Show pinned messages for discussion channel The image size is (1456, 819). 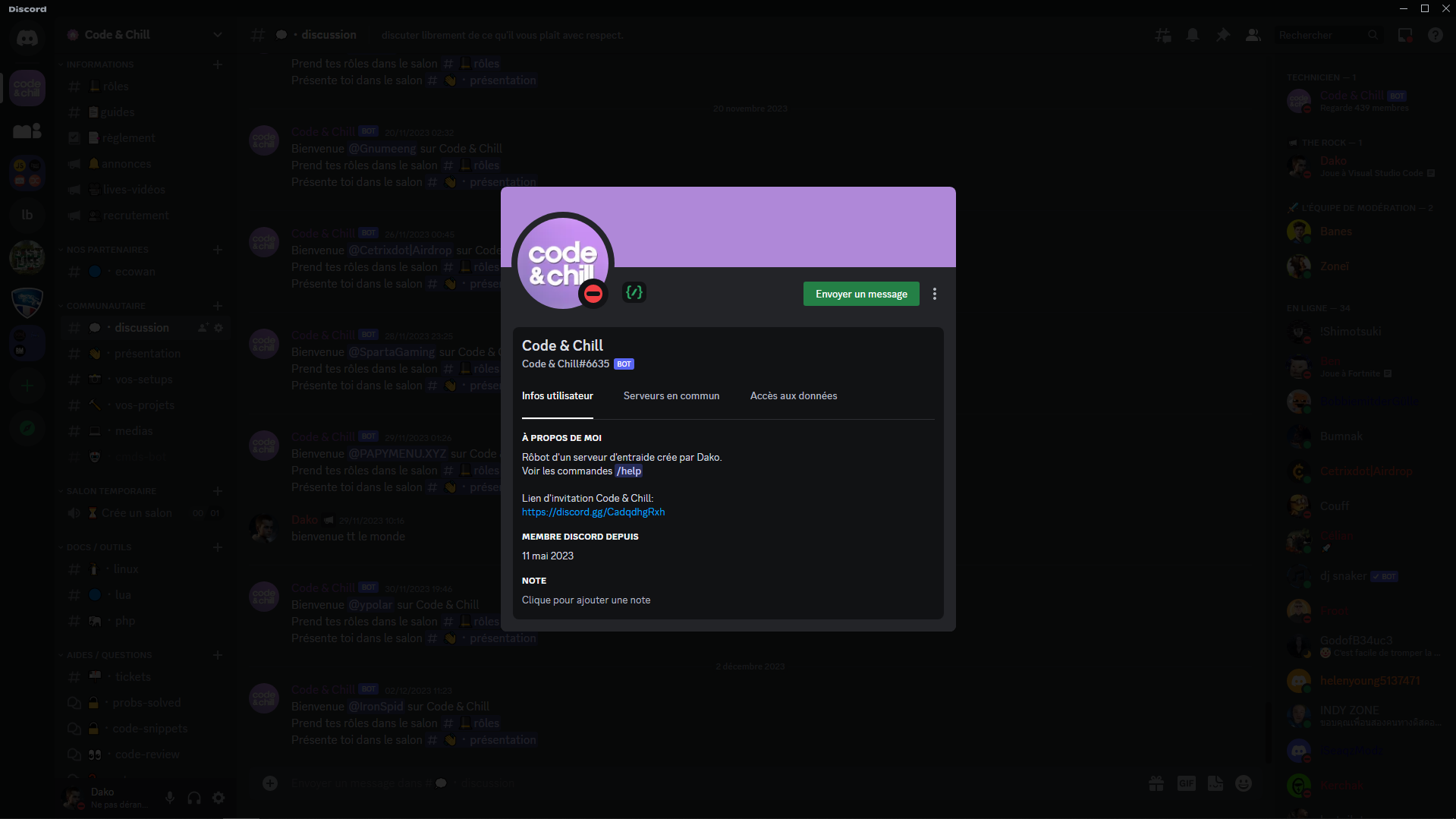1222,35
